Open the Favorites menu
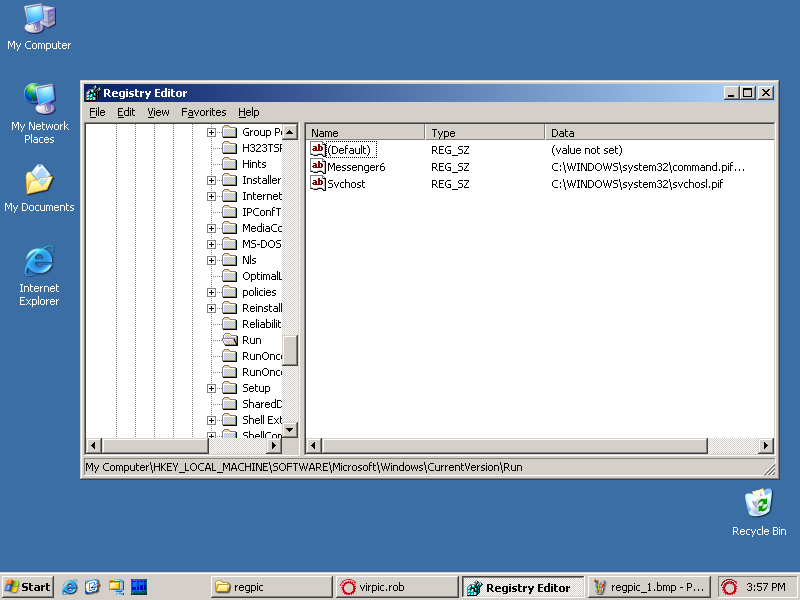The height and width of the screenshot is (600, 800). pyautogui.click(x=204, y=112)
